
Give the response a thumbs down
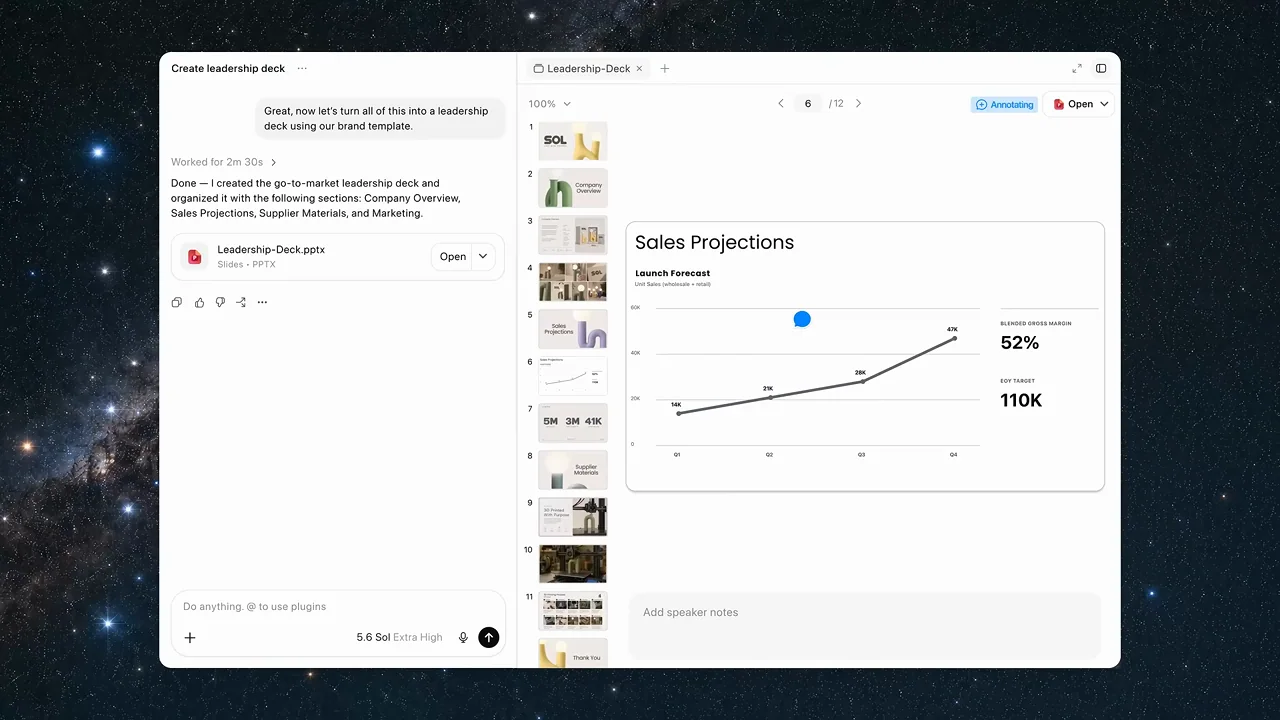click(220, 302)
